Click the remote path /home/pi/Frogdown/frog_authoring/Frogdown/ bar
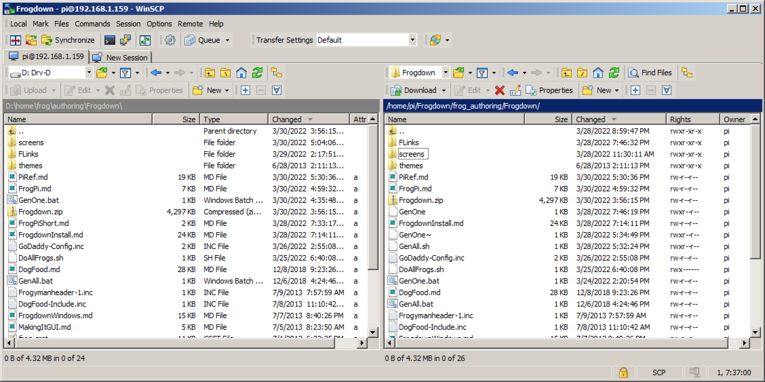The image size is (765, 382). tap(573, 106)
